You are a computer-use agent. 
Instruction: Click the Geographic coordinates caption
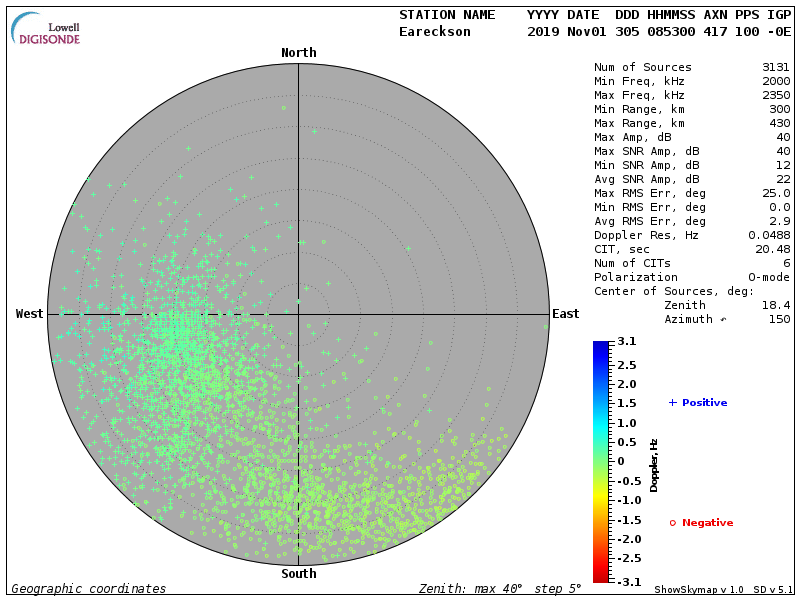89,589
